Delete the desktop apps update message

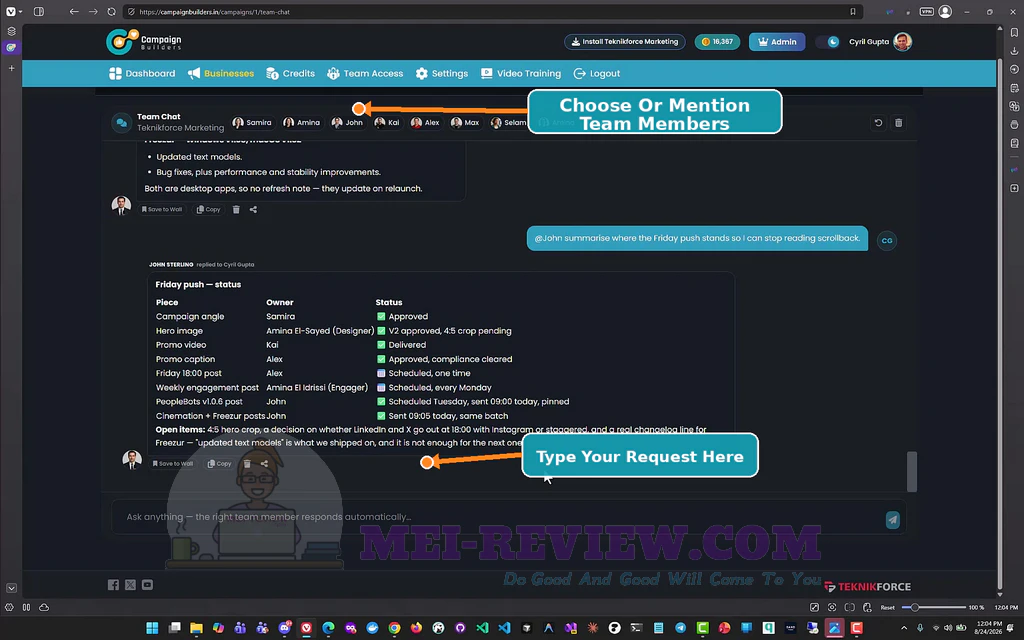click(236, 210)
